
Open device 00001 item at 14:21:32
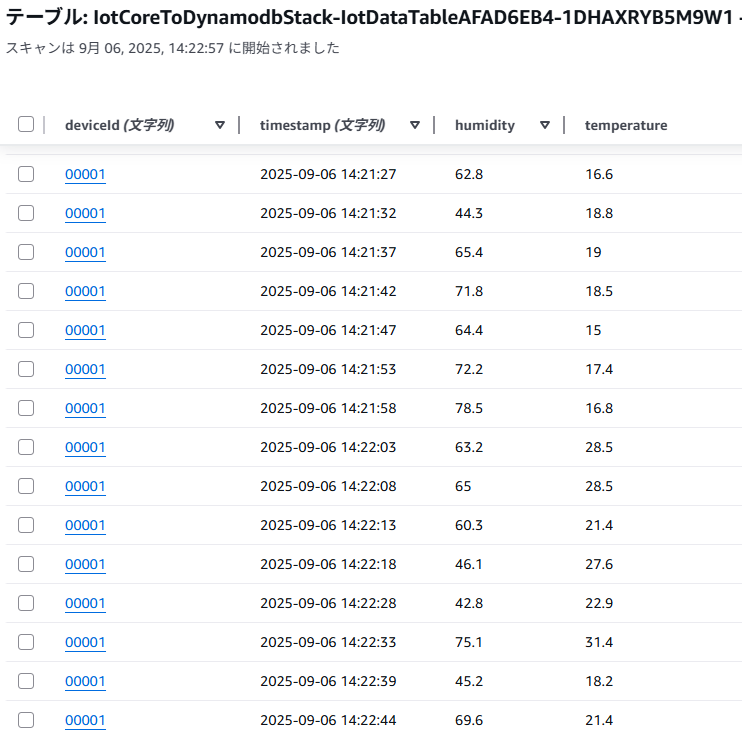[x=85, y=213]
